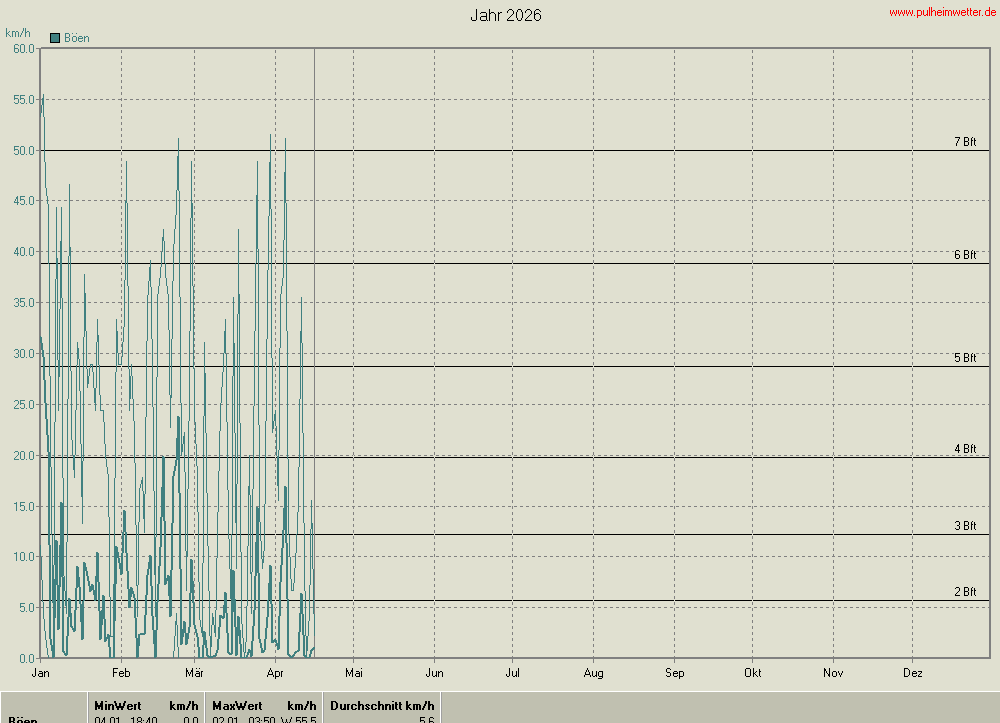Click the 5 Bft threshold label

964,358
